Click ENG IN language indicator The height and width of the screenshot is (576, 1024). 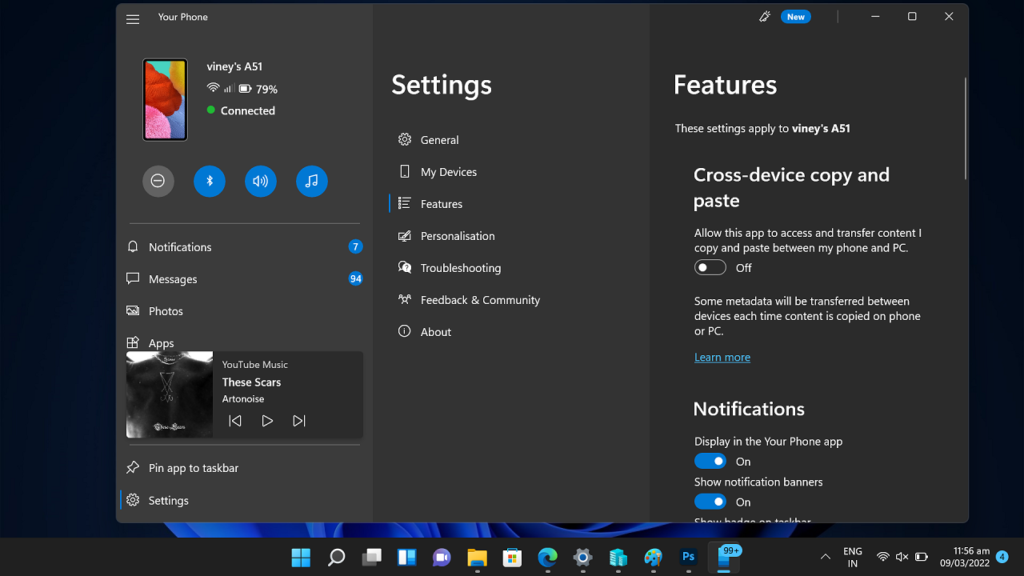pos(853,557)
